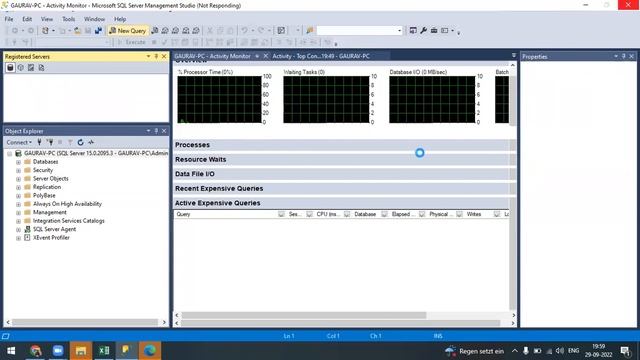Viewport: 640px width, 360px height.
Task: Expand the Databases node
Action: tap(18, 162)
